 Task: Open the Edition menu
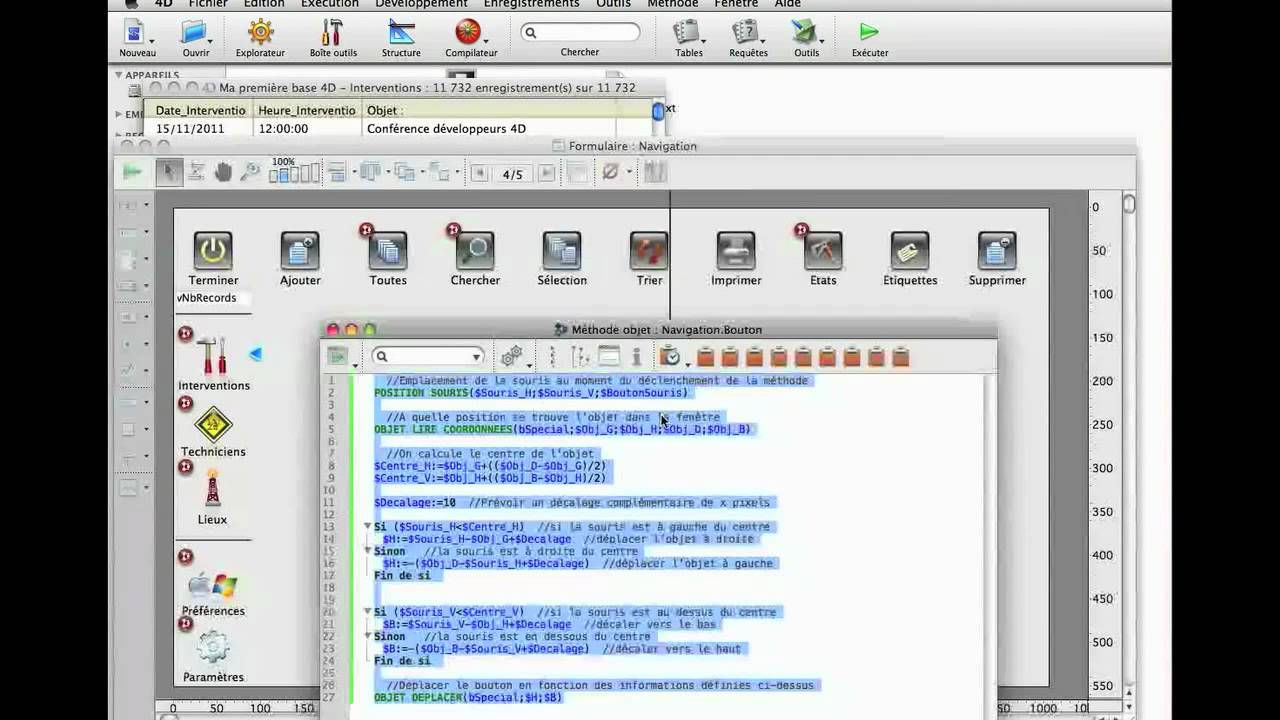(x=264, y=4)
